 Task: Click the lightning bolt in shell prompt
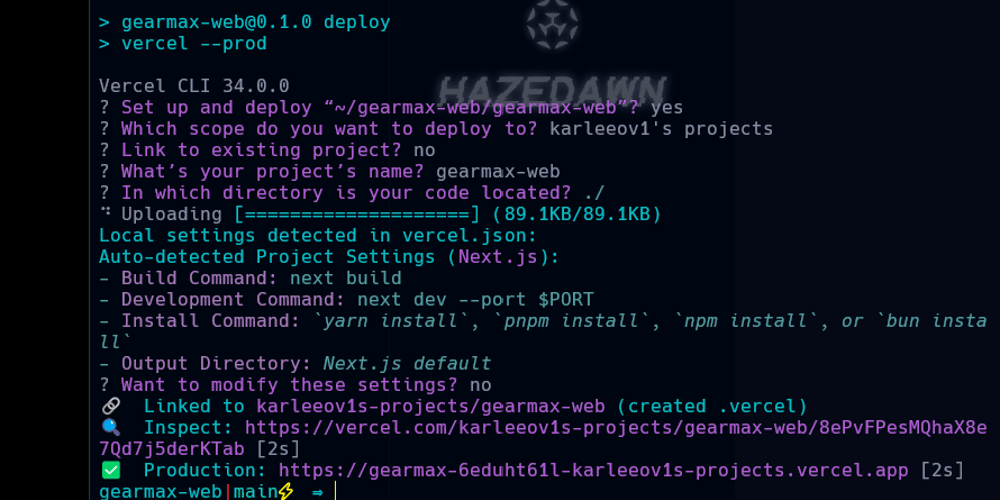coord(286,492)
